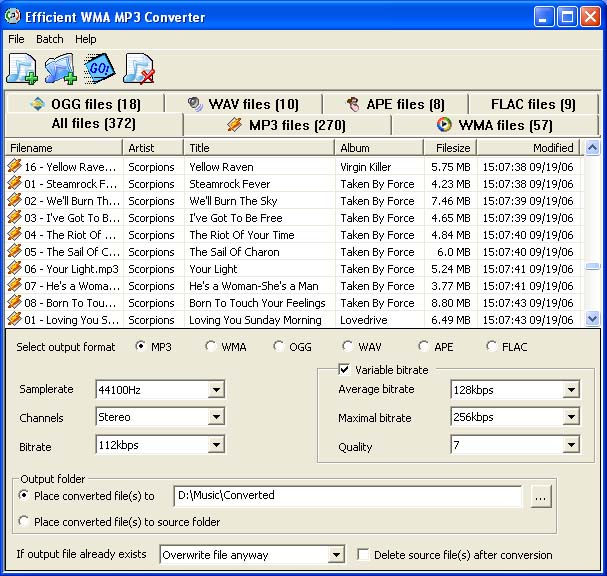This screenshot has height=576, width=607.
Task: Click the Virgin Killer album cell
Action: [365, 167]
